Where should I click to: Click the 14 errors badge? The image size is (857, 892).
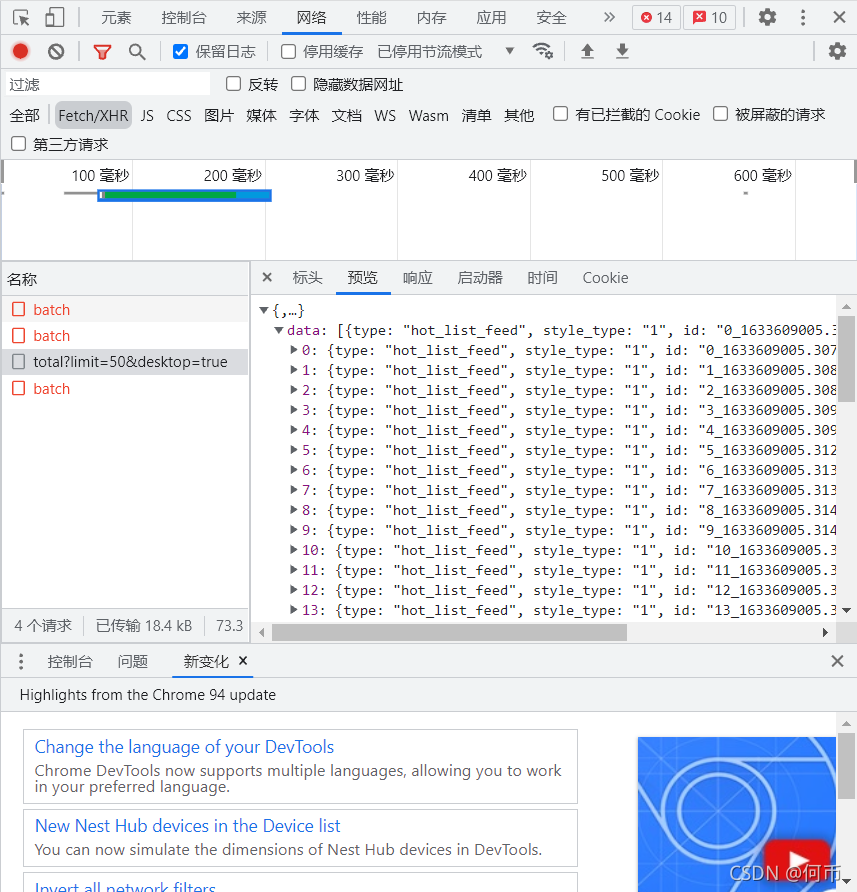click(x=656, y=18)
